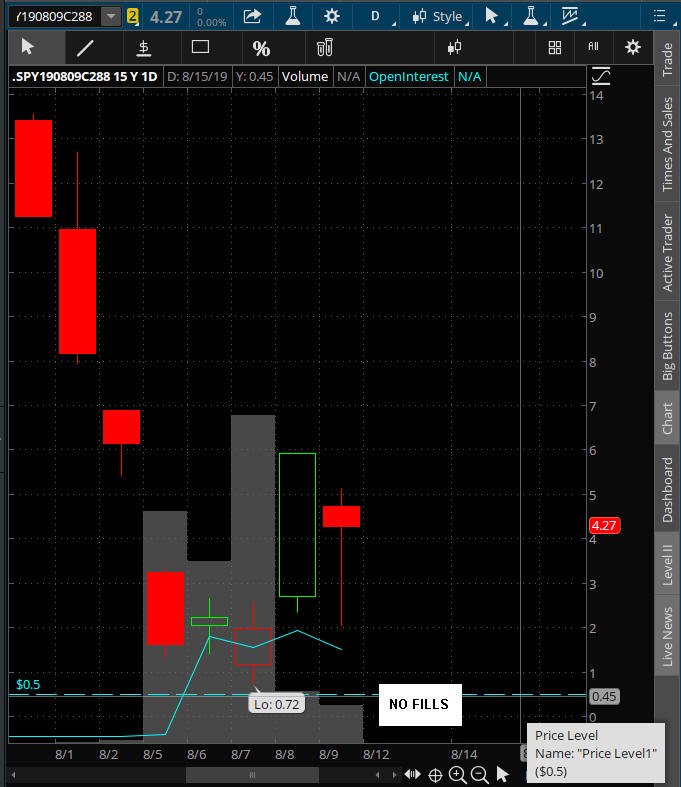Open the chart grid layout icon
The image size is (681, 787).
[x=555, y=48]
